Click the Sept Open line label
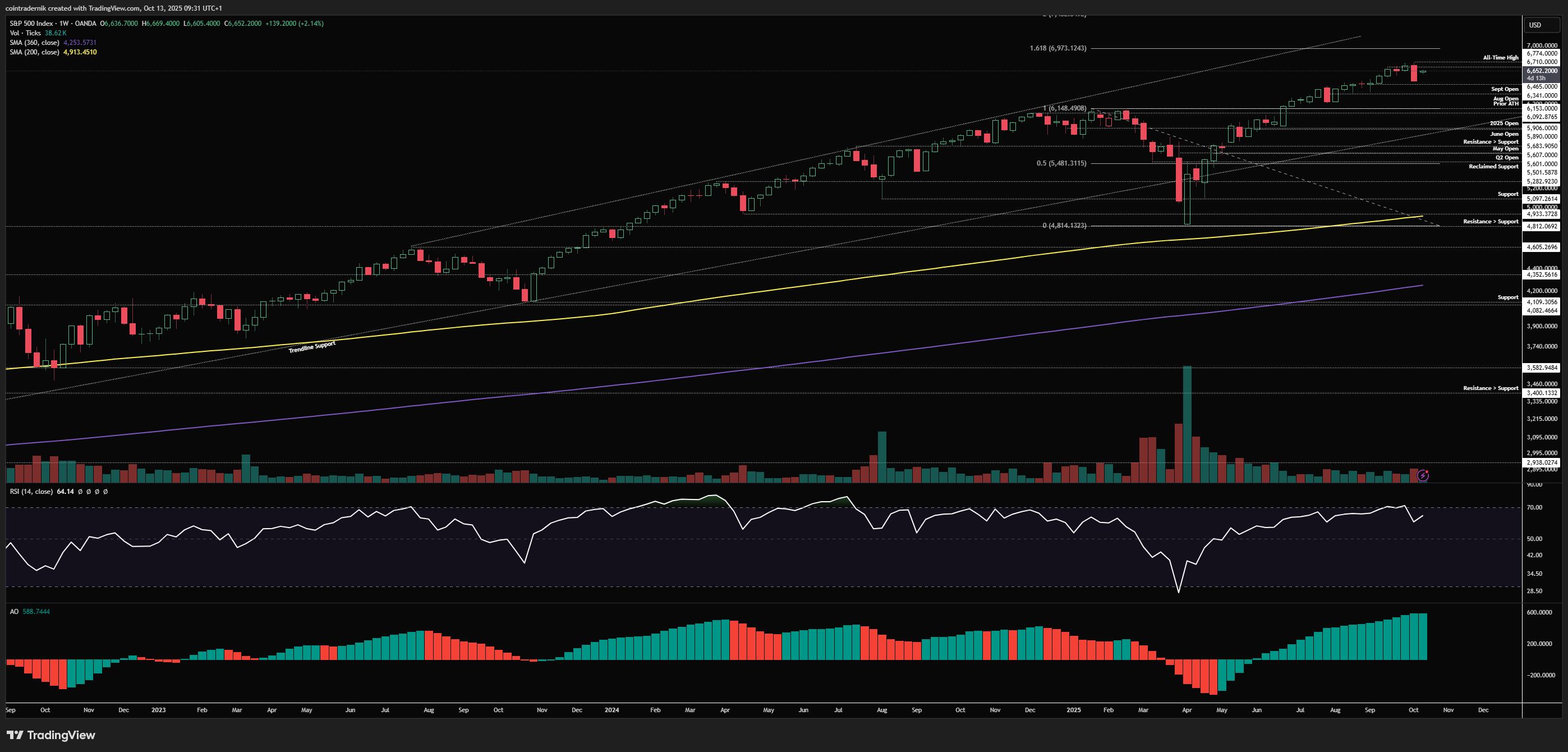 (1505, 89)
